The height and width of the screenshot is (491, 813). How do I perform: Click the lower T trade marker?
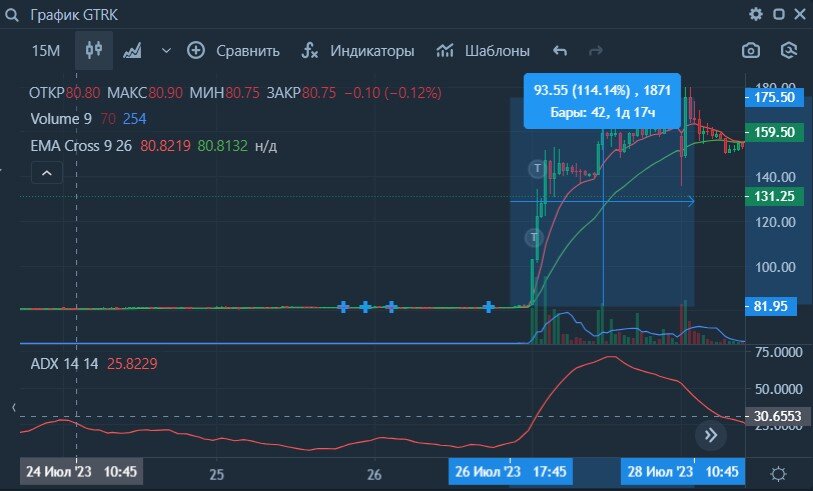coord(534,238)
